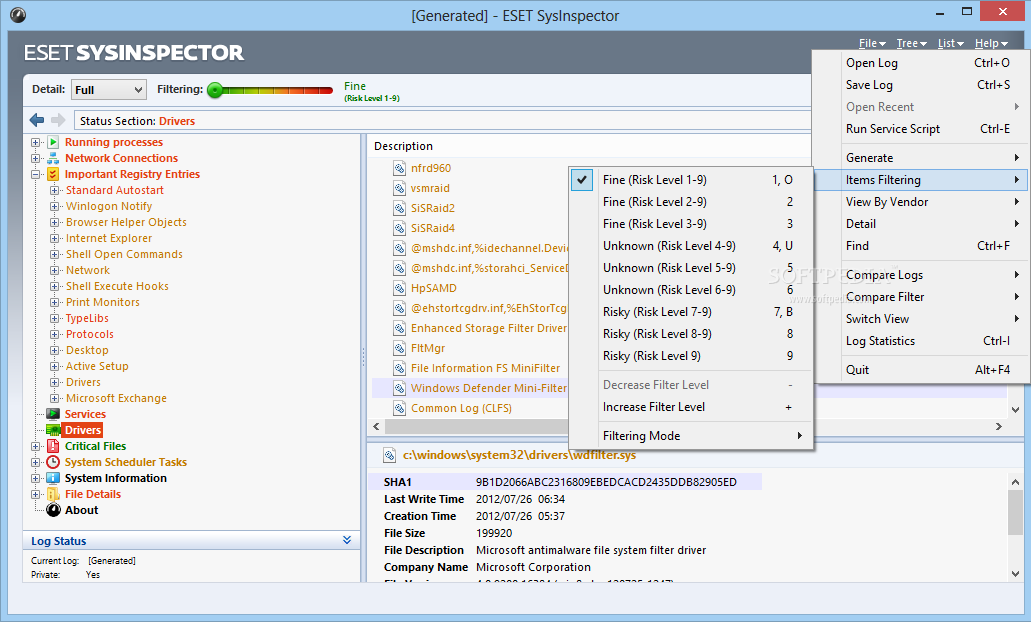Click the details pane scroll down arrow
The width and height of the screenshot is (1031, 622).
1015,574
